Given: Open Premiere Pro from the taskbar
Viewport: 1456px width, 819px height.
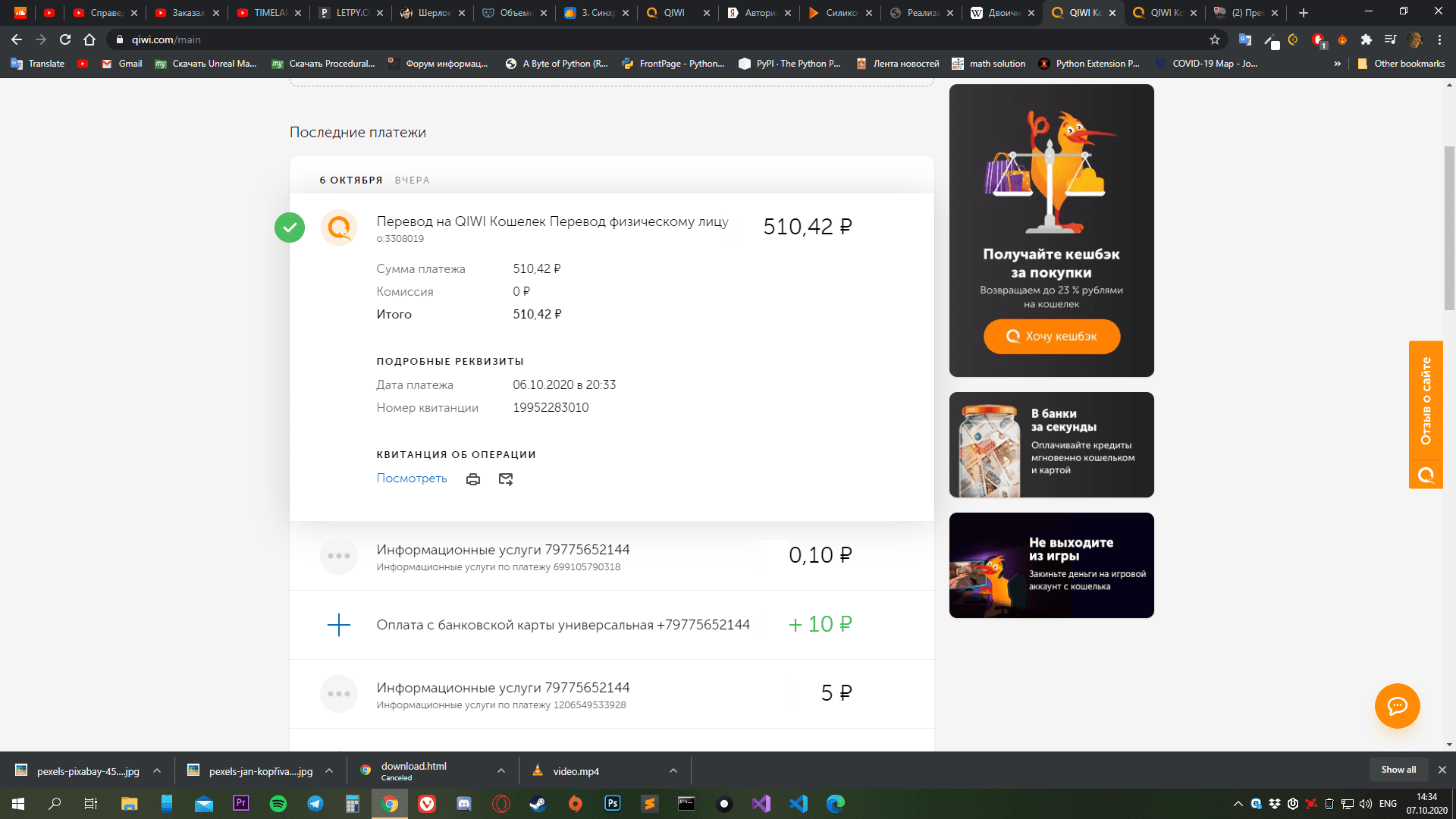Looking at the screenshot, I should click(241, 804).
